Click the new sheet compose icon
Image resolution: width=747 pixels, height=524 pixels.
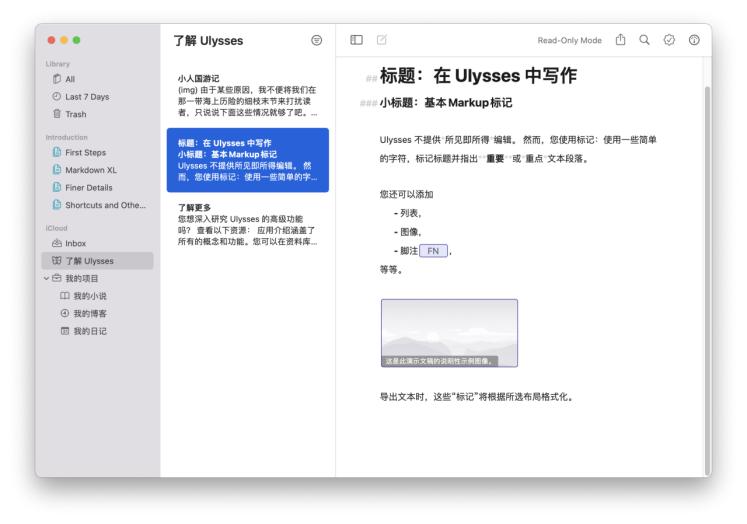point(382,40)
